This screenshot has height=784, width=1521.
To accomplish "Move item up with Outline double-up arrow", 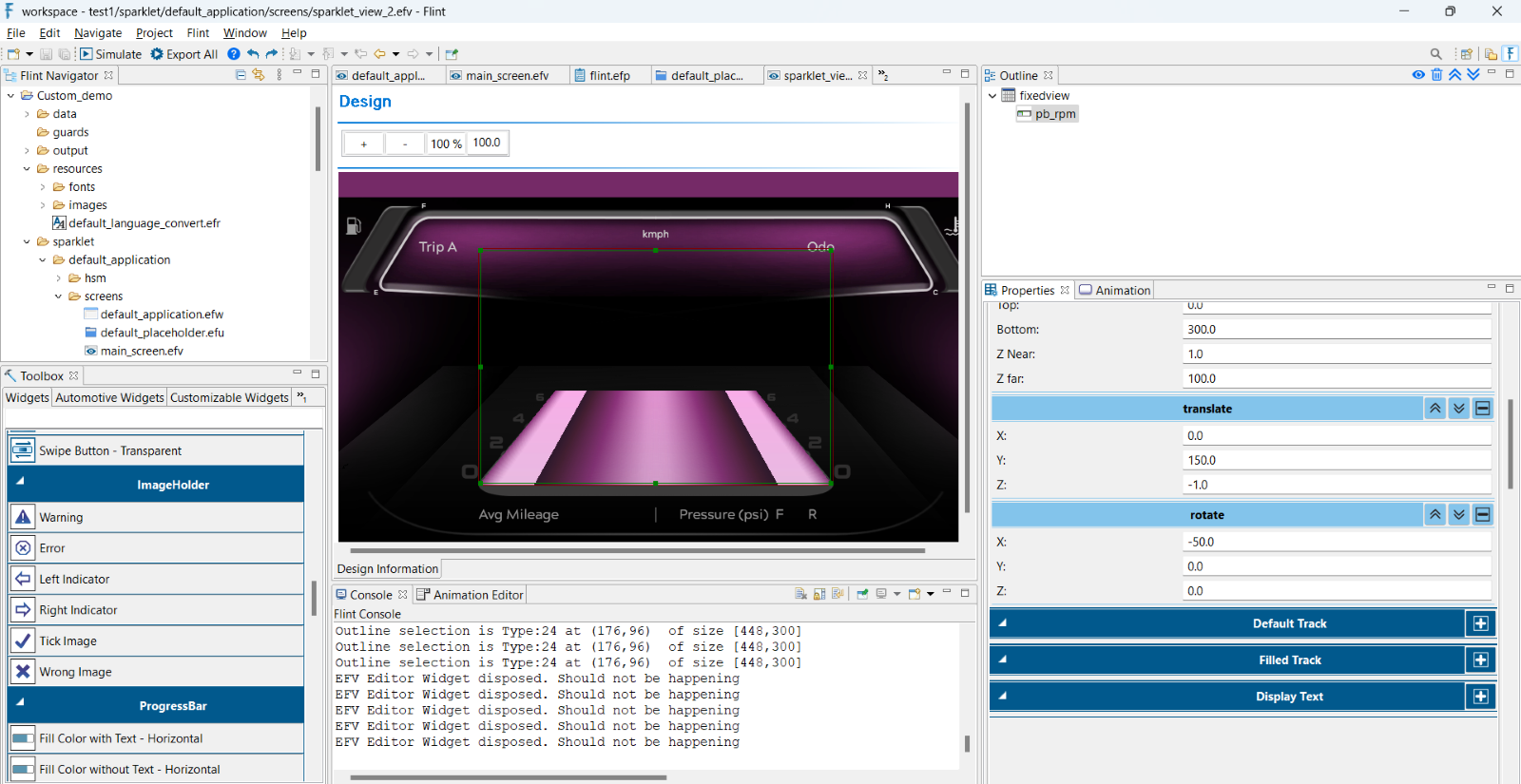I will (x=1454, y=75).
